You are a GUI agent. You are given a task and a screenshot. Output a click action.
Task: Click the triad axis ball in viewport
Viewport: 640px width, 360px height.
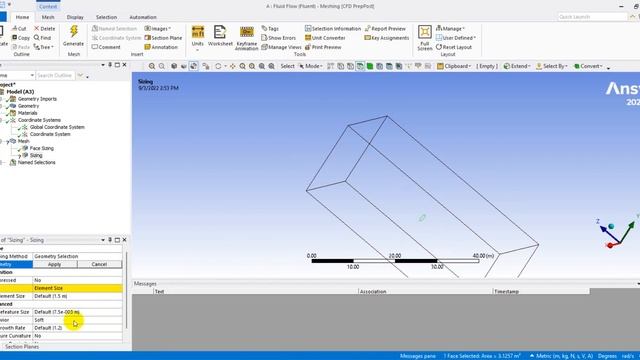611,226
